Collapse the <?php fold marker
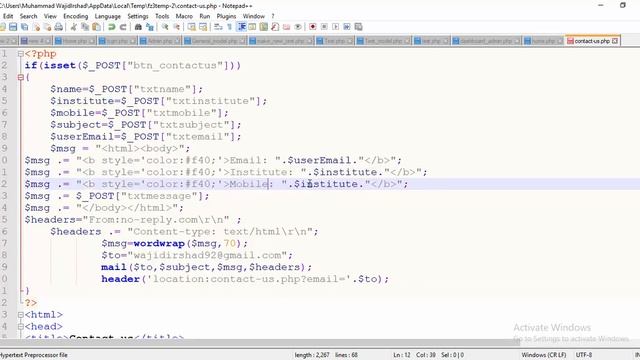The width and height of the screenshot is (640, 360). point(20,53)
